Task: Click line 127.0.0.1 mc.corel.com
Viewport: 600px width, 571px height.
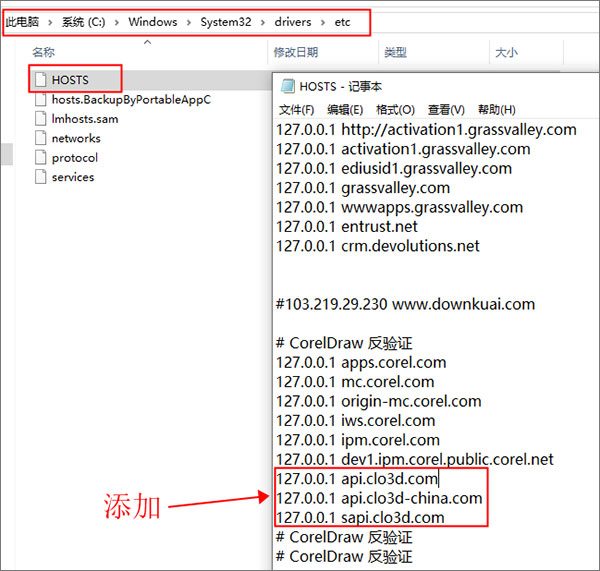Action: click(355, 382)
